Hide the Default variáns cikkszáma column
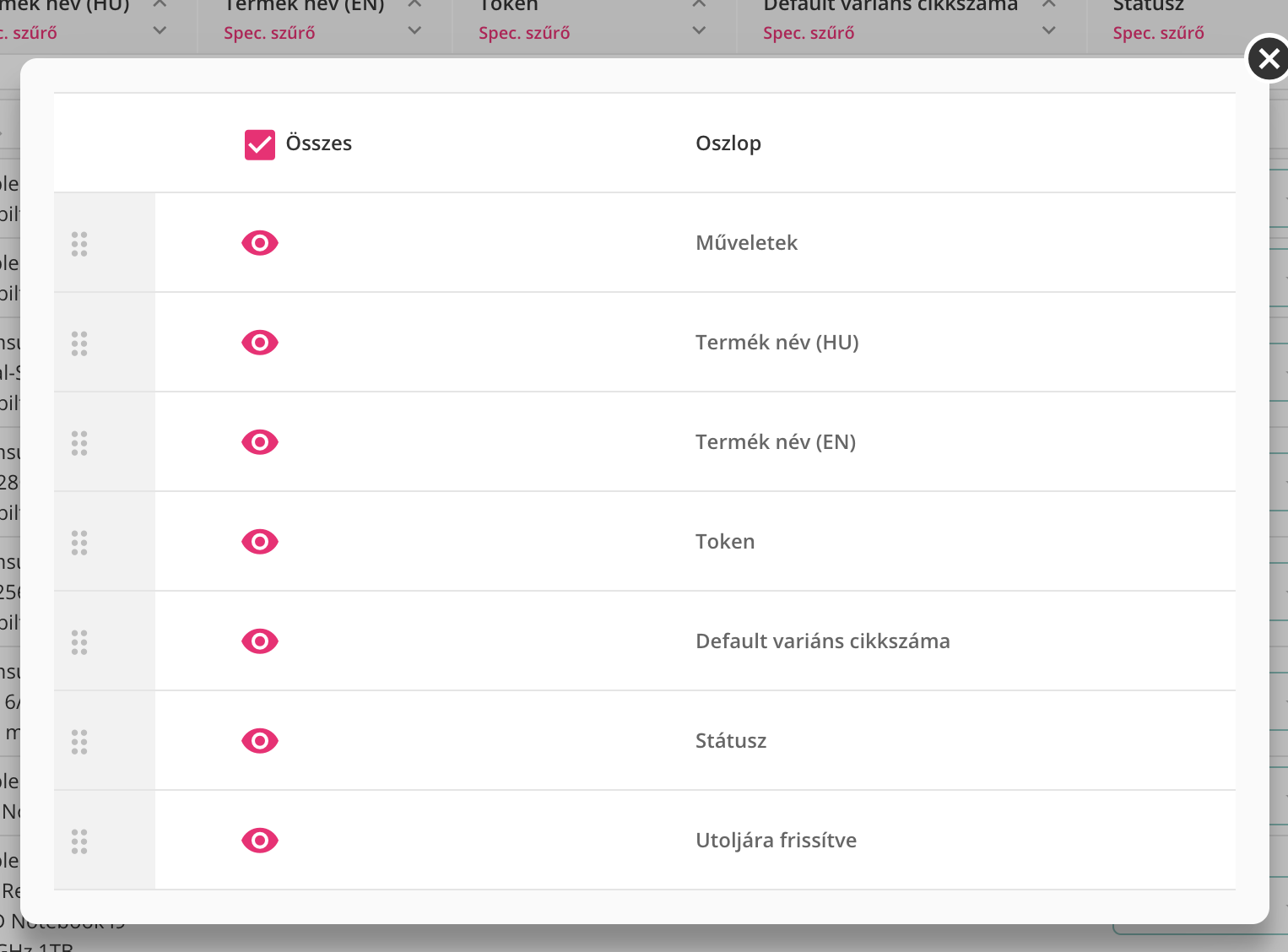 click(259, 641)
